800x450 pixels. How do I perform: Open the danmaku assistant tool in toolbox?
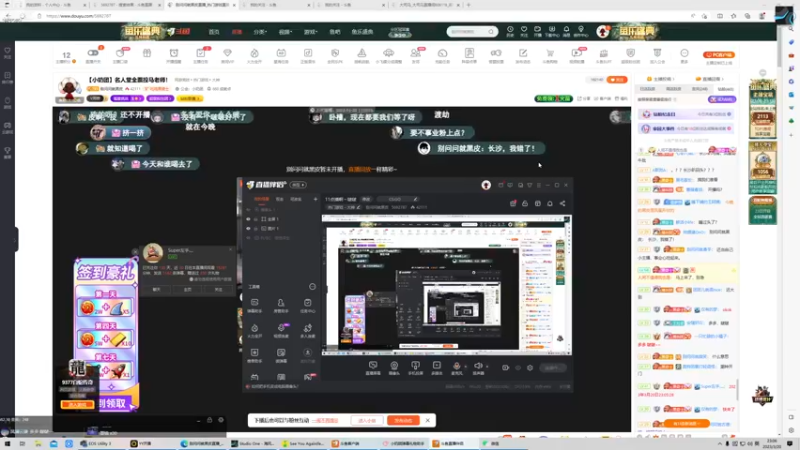pos(255,305)
